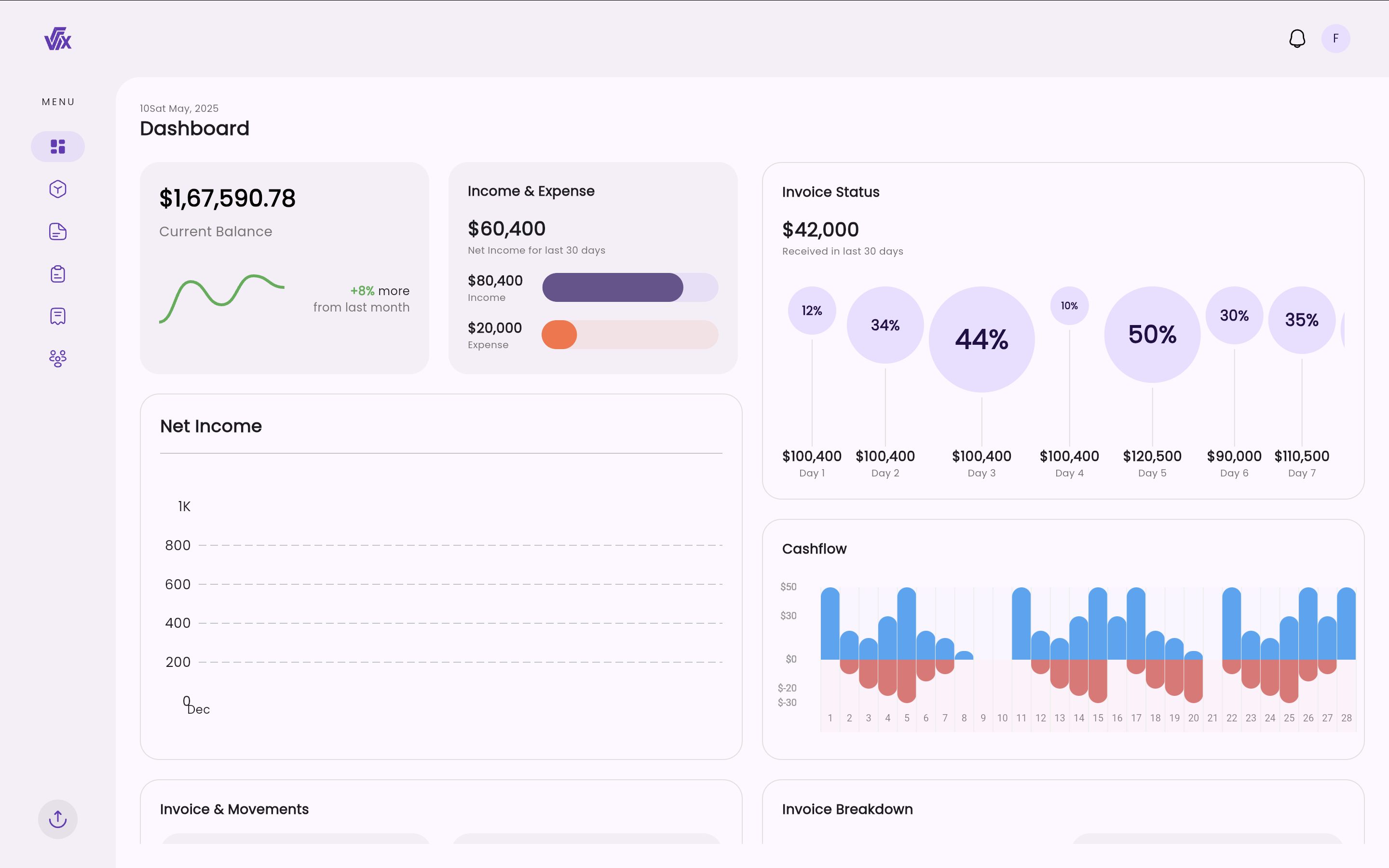Screen dimensions: 1389x868
Task: Click the Invoice & Movements heading
Action: click(234, 809)
